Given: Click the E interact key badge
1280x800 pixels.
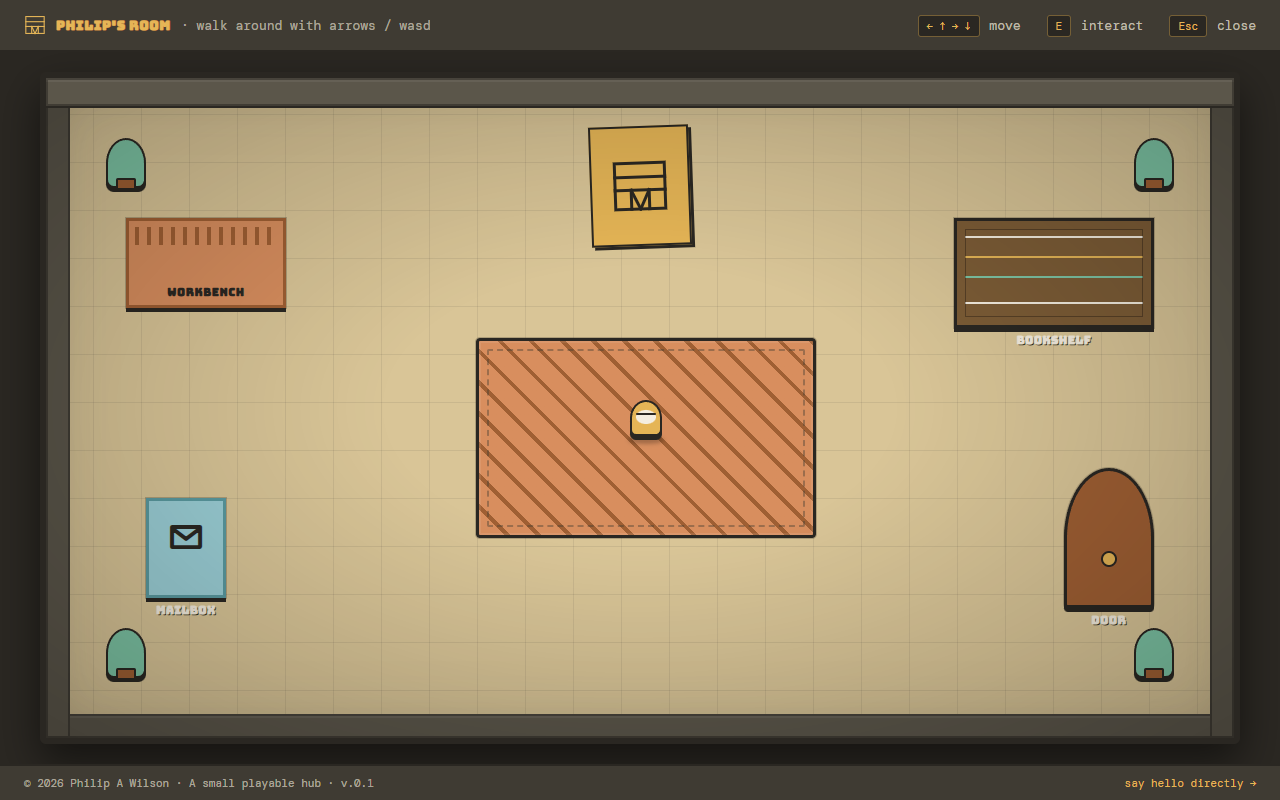Looking at the screenshot, I should coord(1058,26).
